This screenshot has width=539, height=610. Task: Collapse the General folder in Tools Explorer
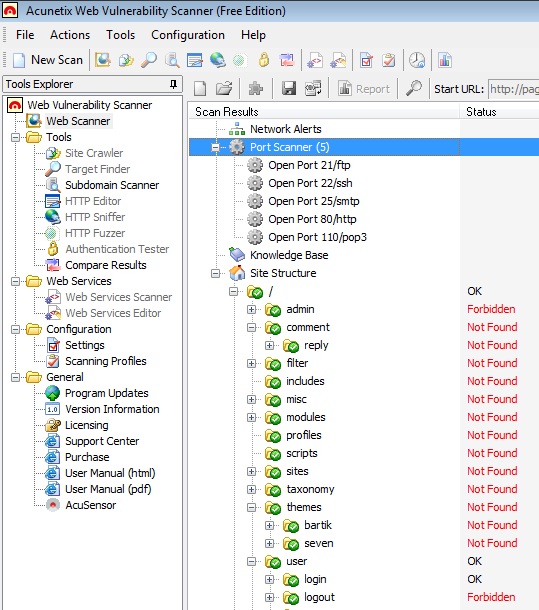[16, 377]
